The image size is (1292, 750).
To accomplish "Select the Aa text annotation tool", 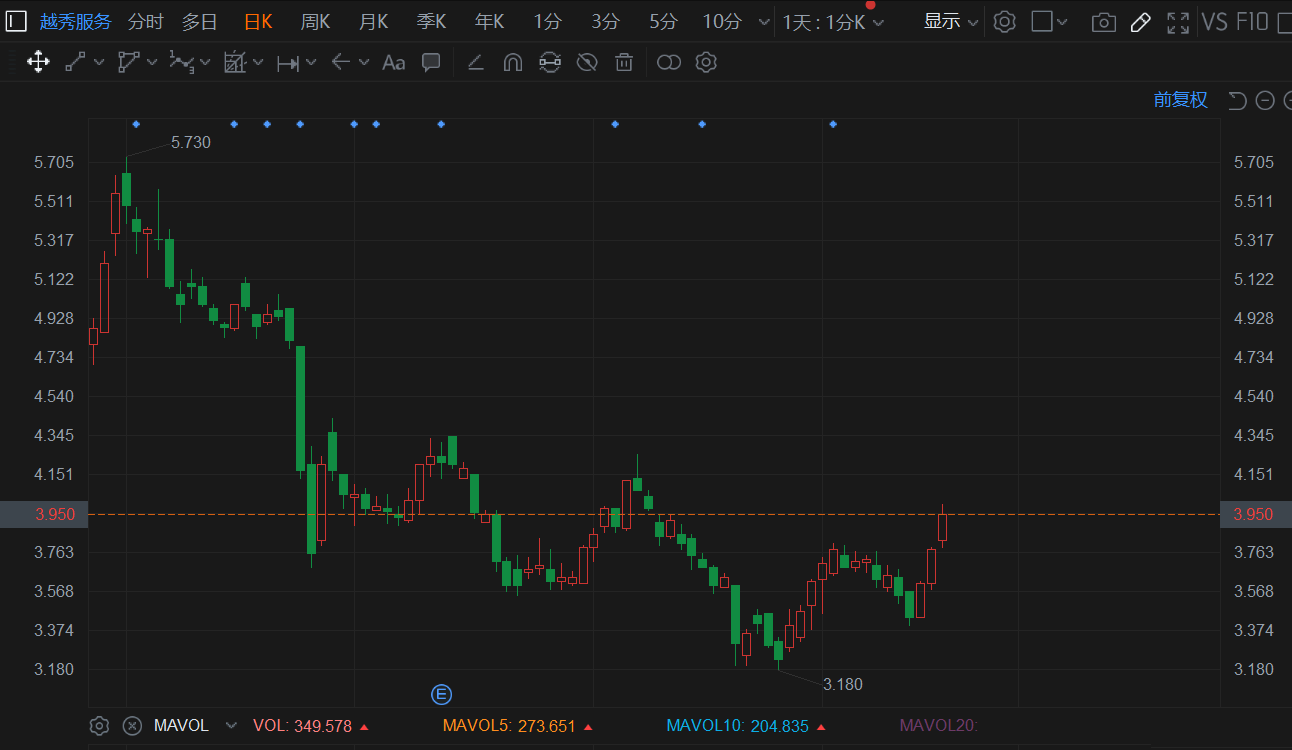I will 394,63.
